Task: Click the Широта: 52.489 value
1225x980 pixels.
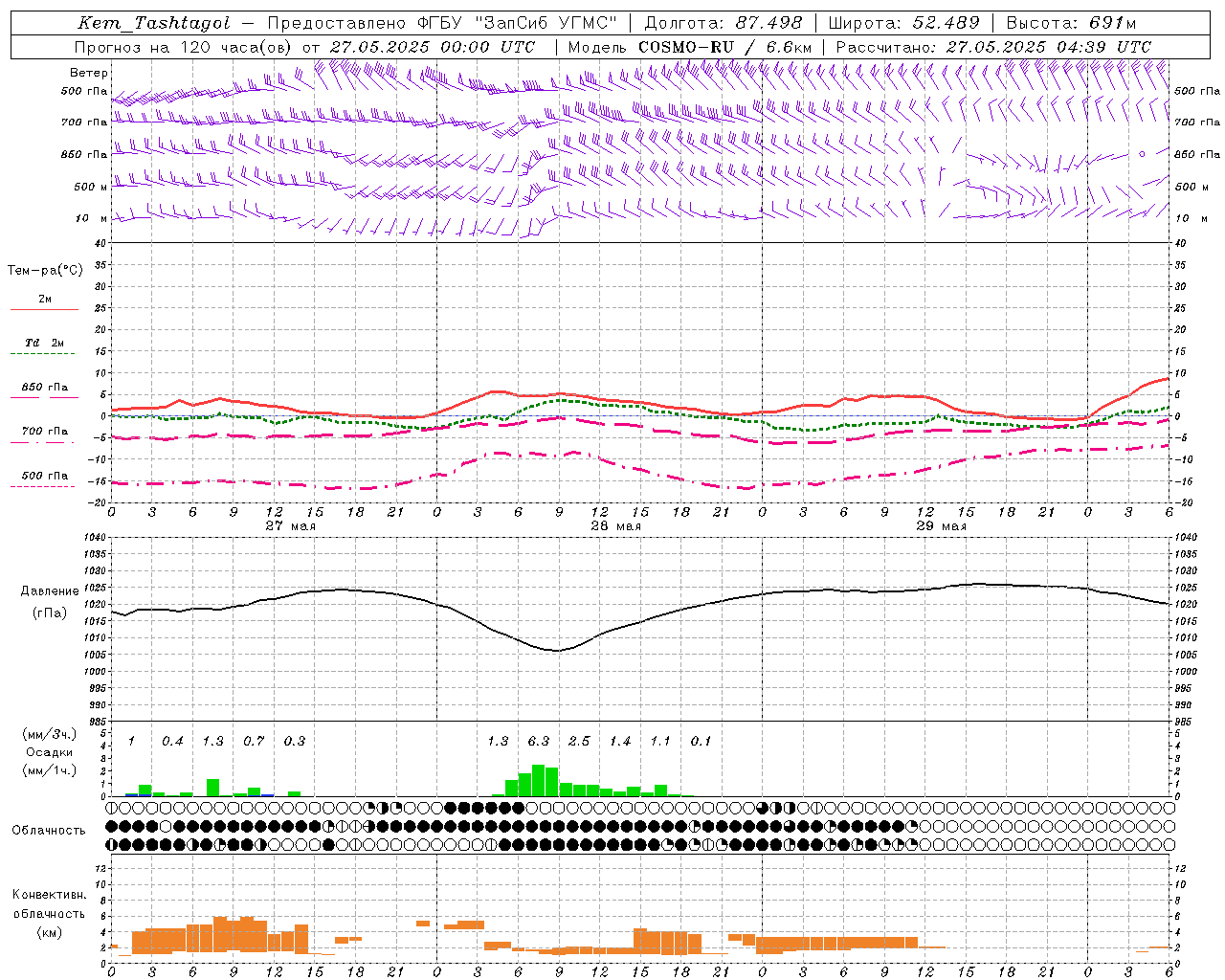Action: [x=904, y=23]
